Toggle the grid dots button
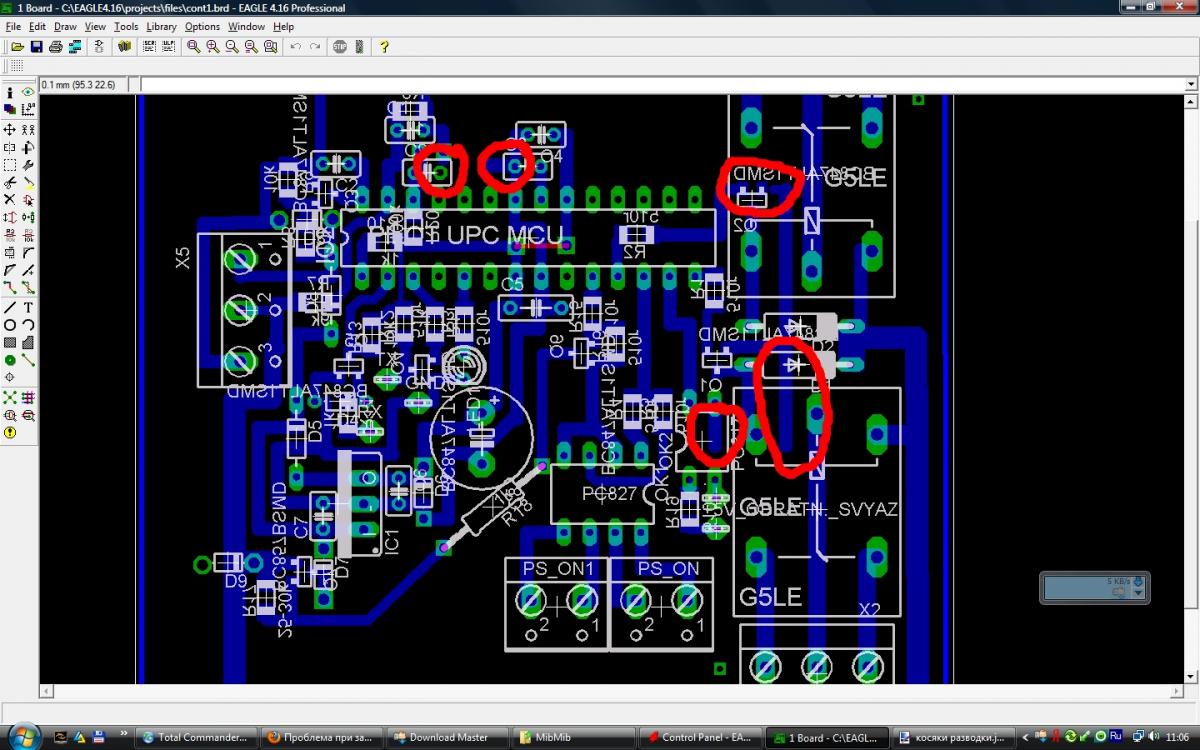 point(17,65)
